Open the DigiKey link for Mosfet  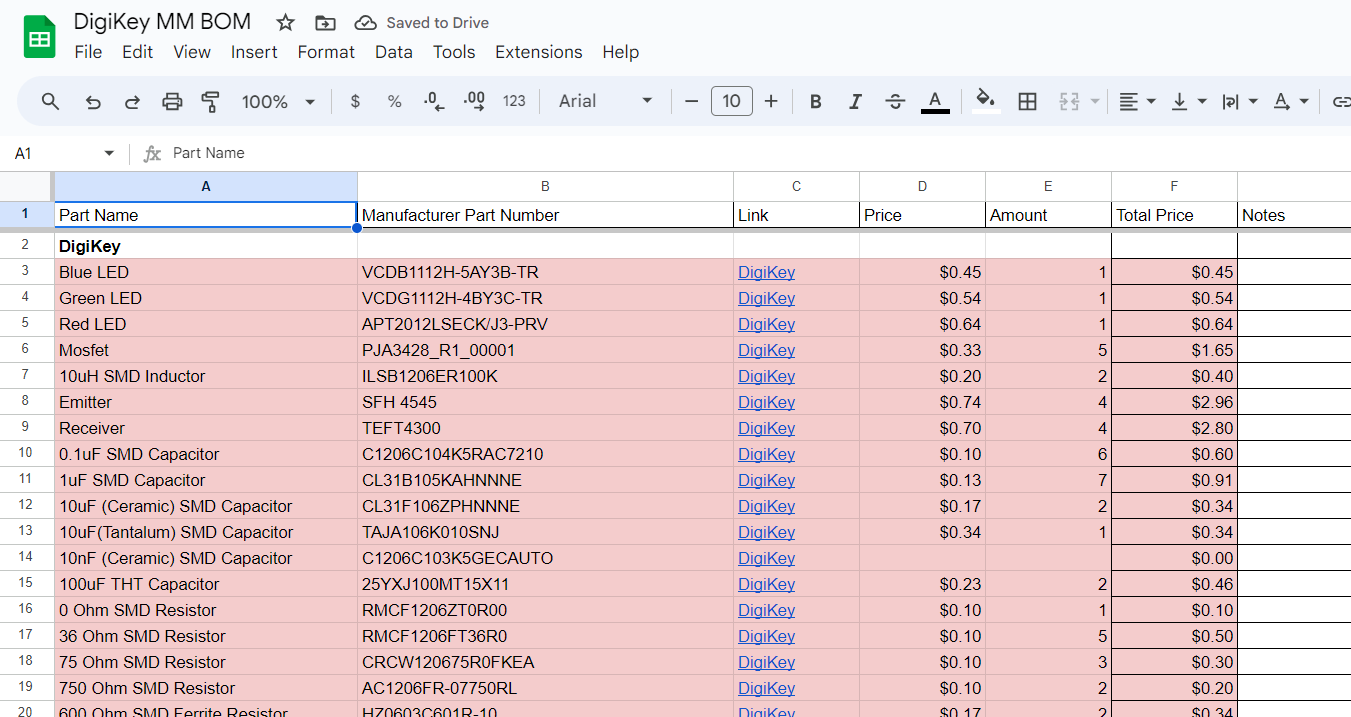(x=766, y=350)
